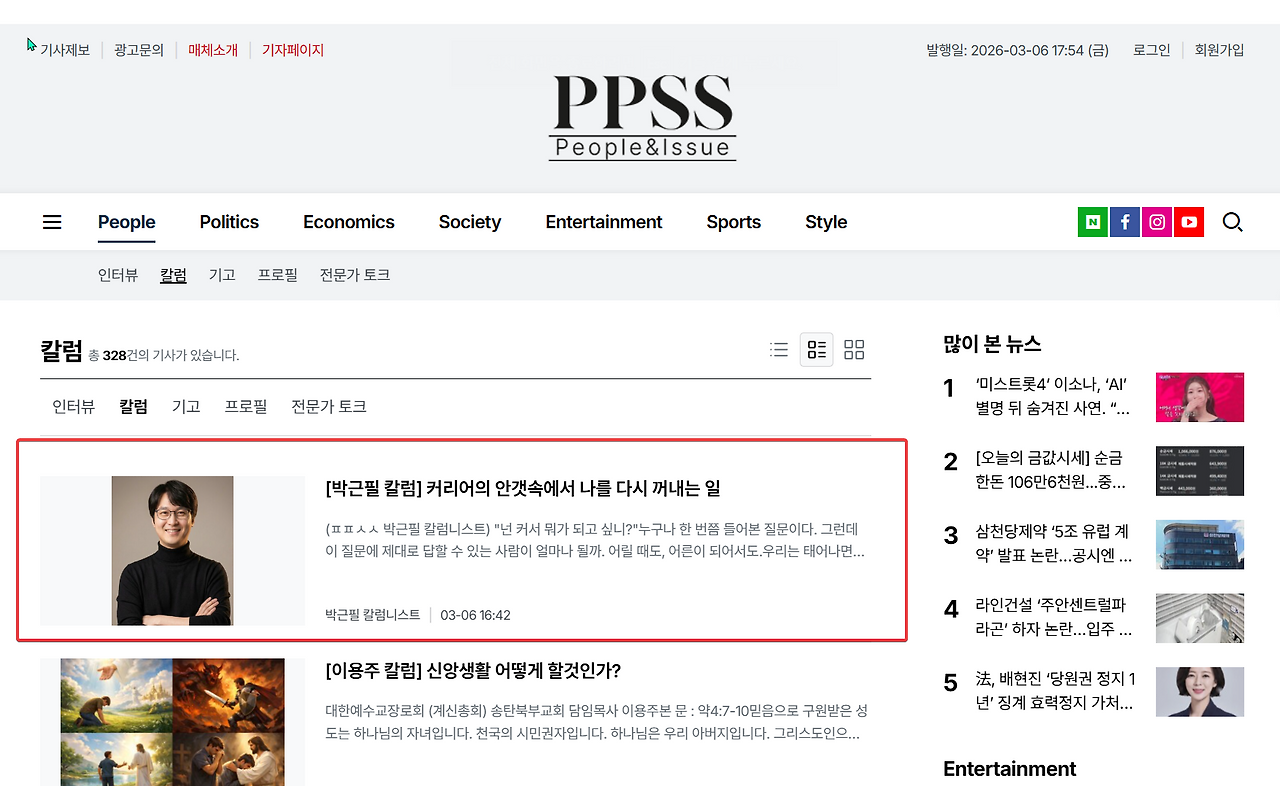The width and height of the screenshot is (1280, 786).
Task: Switch to 프로필 tab under 칼럼 heading
Action: click(246, 407)
